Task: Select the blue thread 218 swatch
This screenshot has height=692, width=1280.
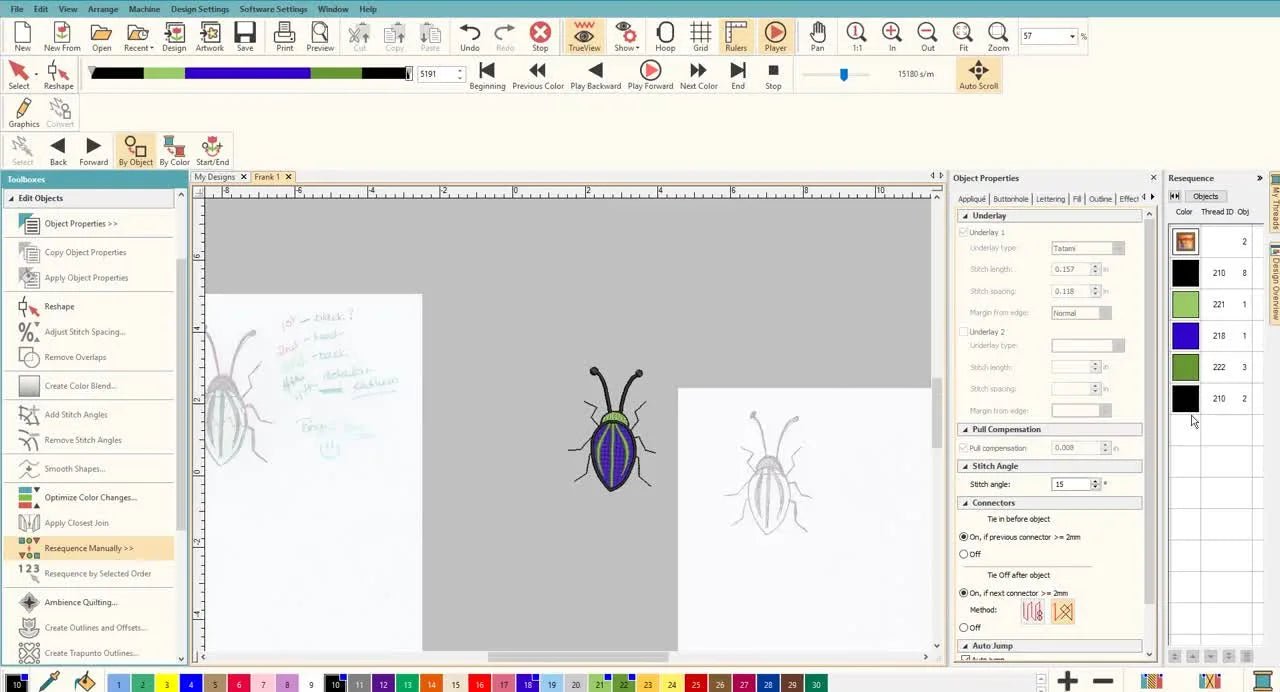Action: coord(1185,336)
